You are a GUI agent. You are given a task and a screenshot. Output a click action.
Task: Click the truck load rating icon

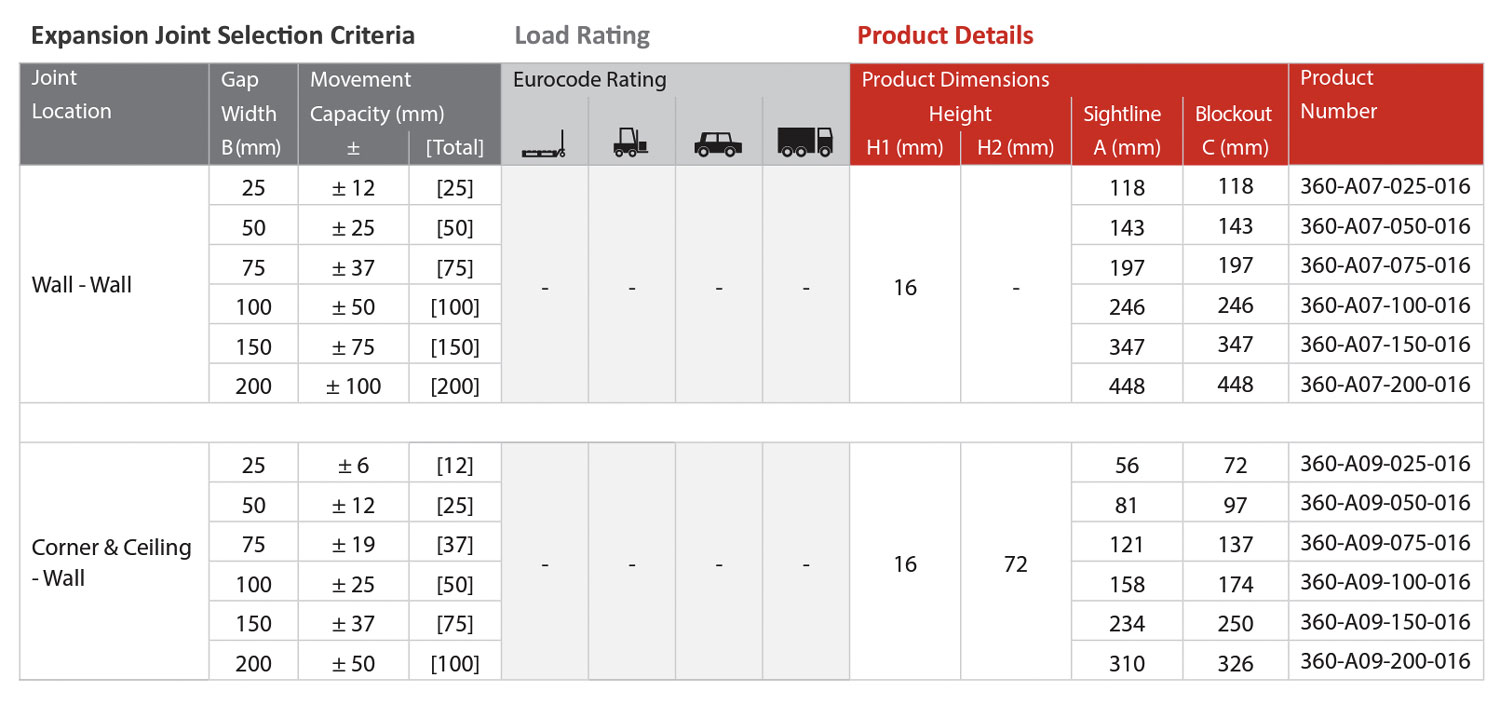click(x=805, y=142)
